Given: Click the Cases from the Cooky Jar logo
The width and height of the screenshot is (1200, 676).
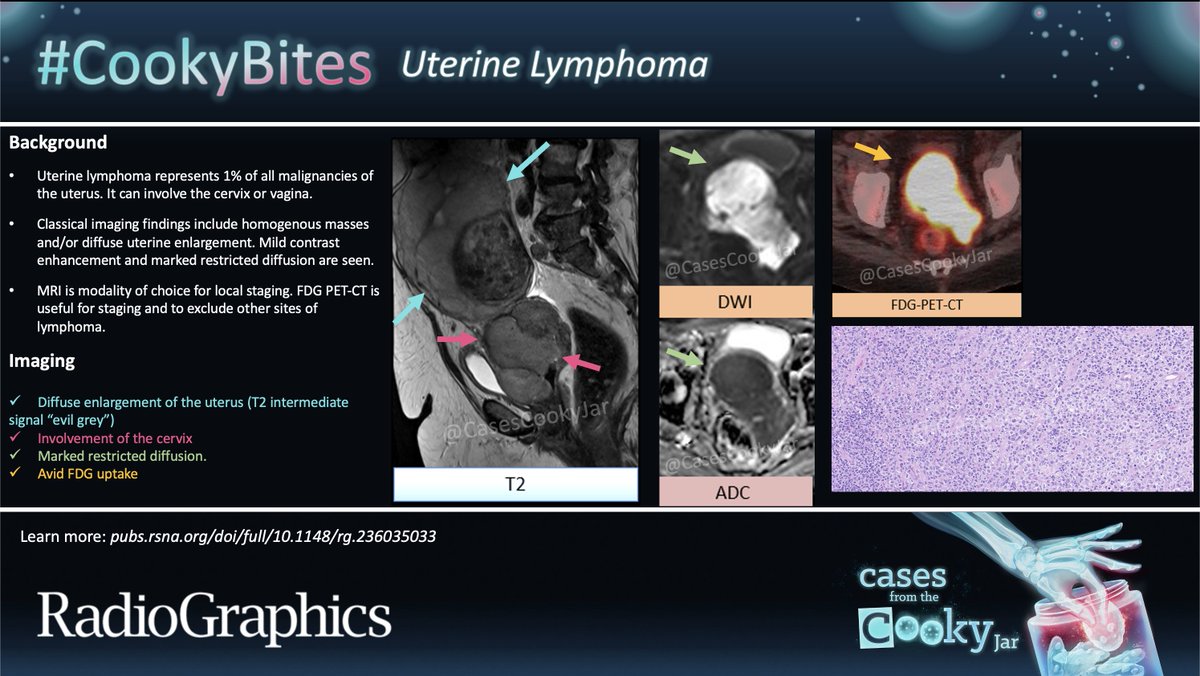Looking at the screenshot, I should click(x=938, y=606).
